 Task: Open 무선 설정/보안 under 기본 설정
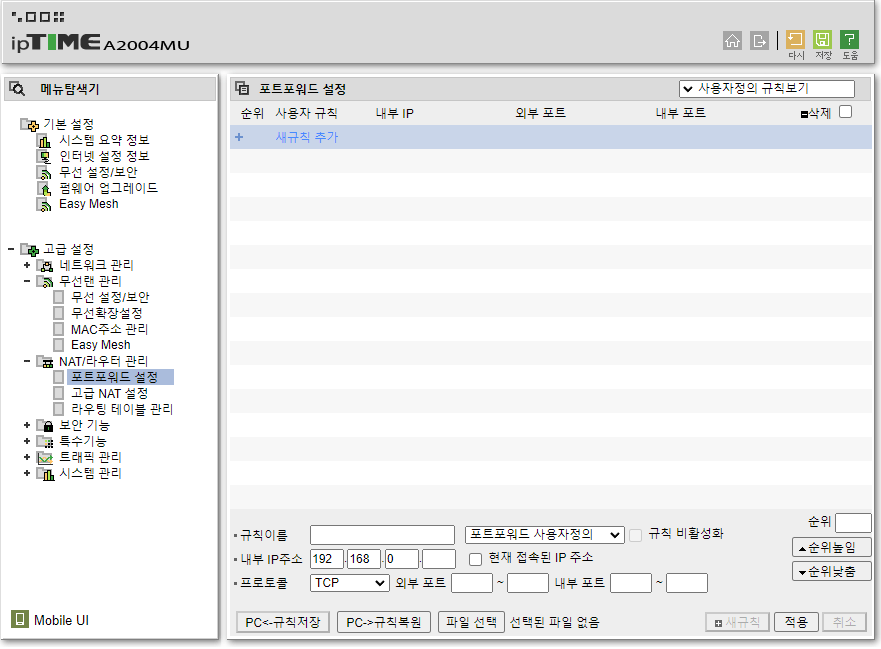[98, 172]
